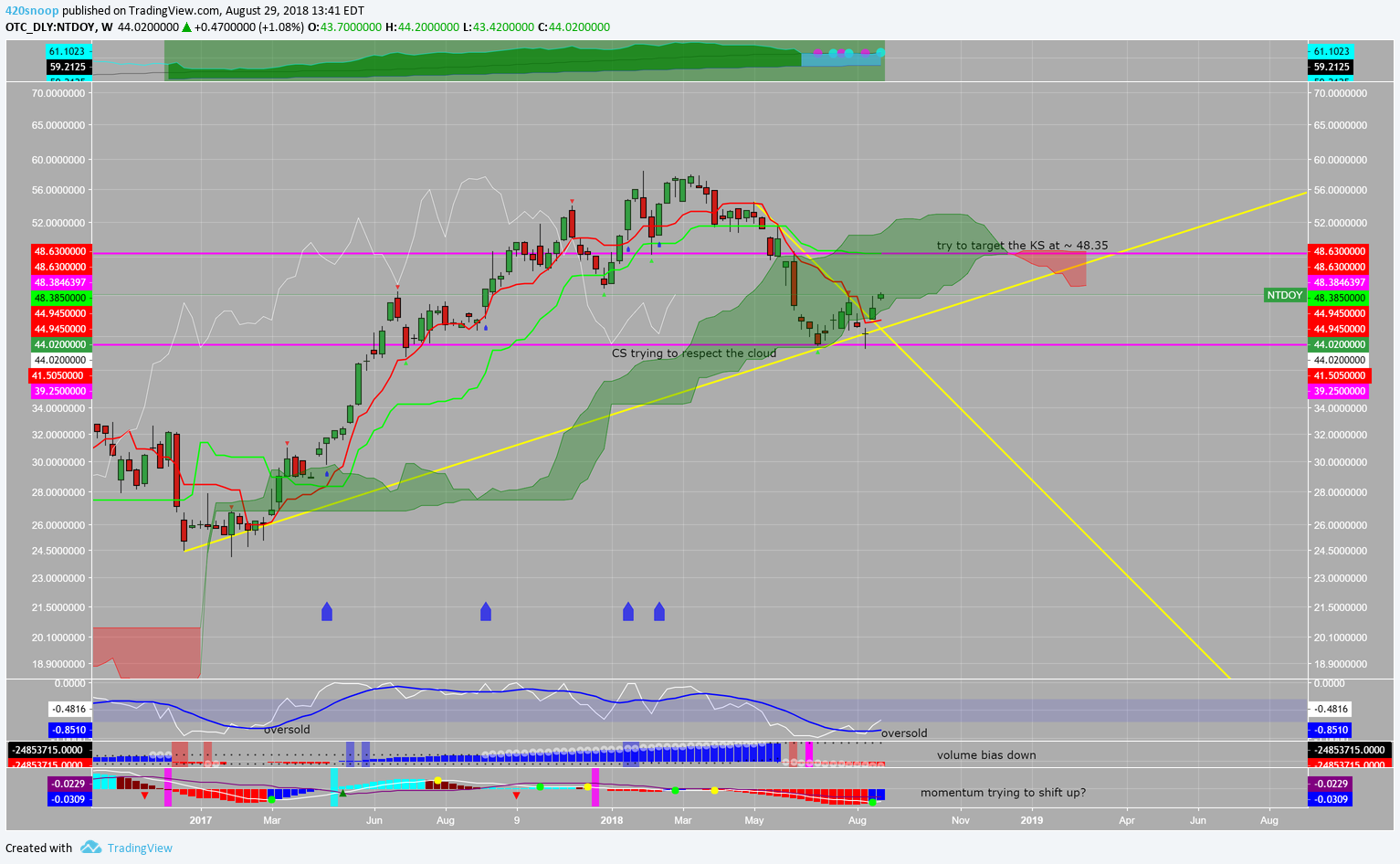Click the open price value O:43.7000000
Image resolution: width=1400 pixels, height=864 pixels.
coord(343,27)
